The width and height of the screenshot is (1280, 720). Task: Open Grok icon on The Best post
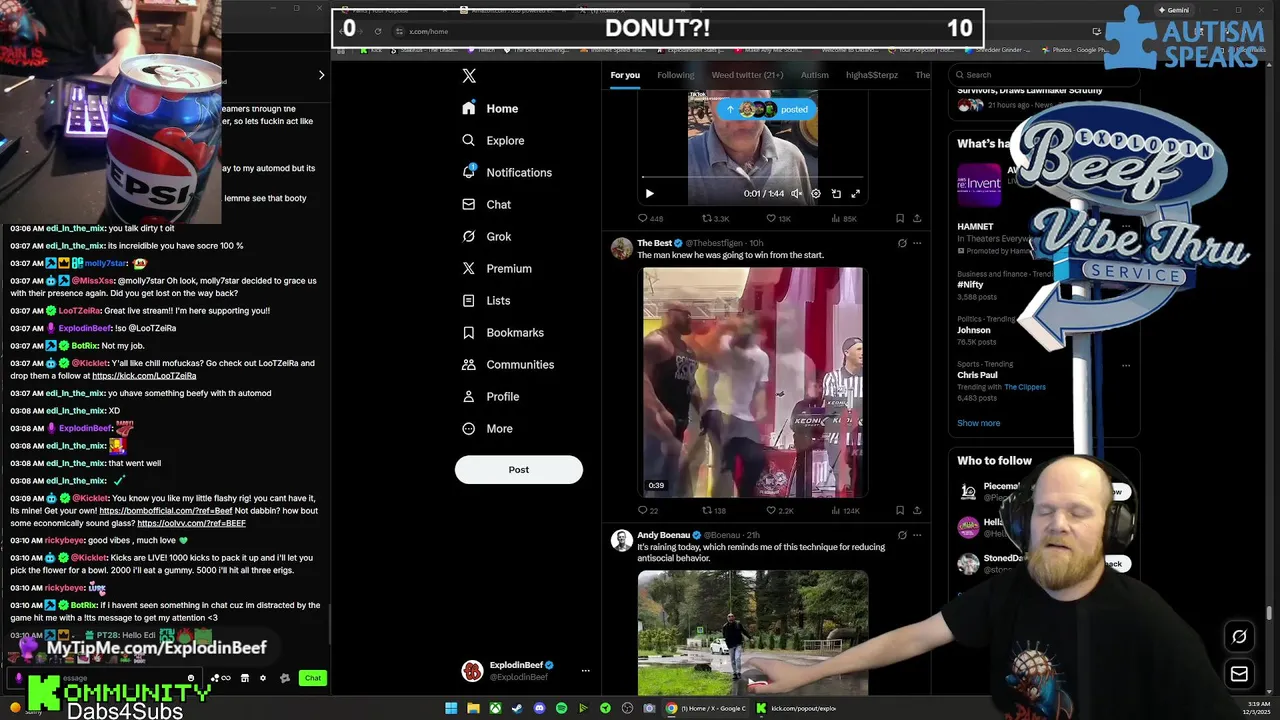coord(902,243)
